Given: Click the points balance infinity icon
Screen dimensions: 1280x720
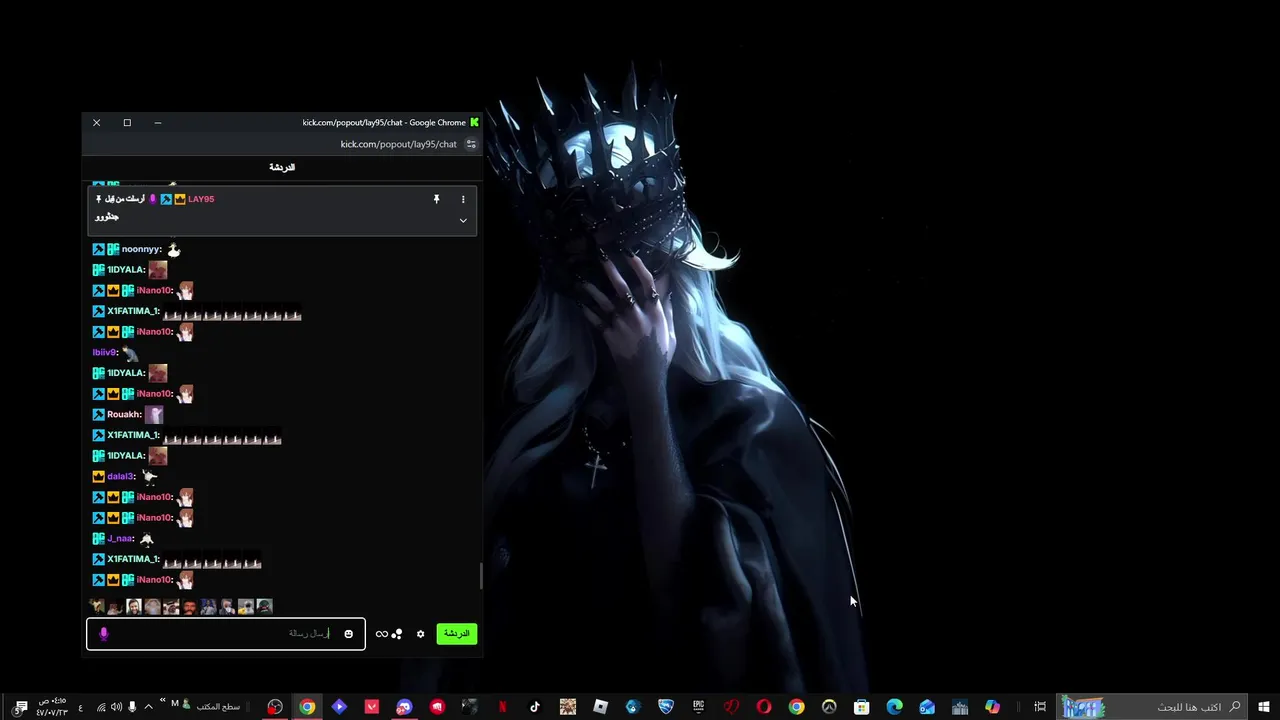Looking at the screenshot, I should tap(381, 634).
